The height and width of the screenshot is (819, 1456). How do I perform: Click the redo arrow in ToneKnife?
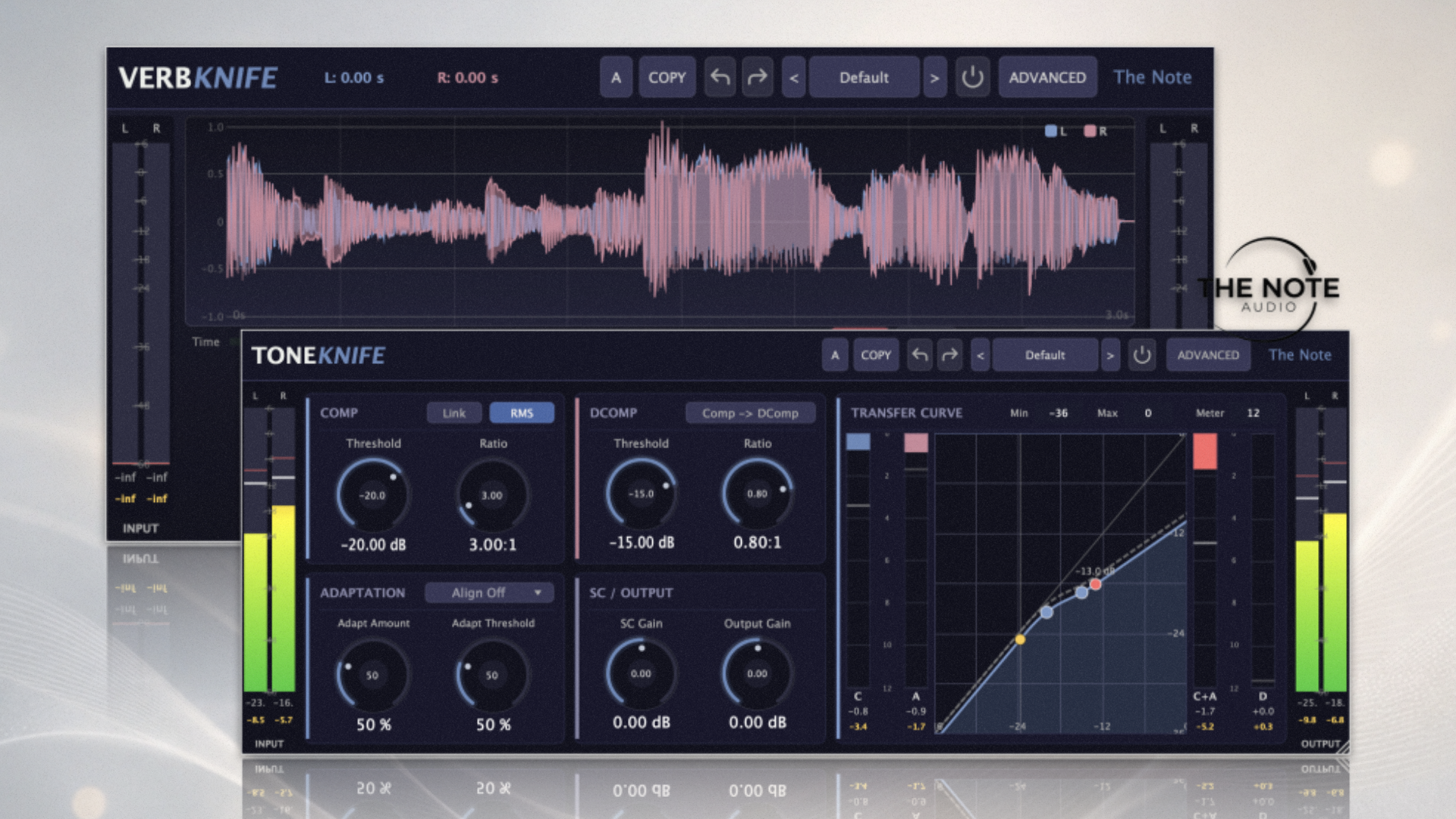pyautogui.click(x=949, y=355)
